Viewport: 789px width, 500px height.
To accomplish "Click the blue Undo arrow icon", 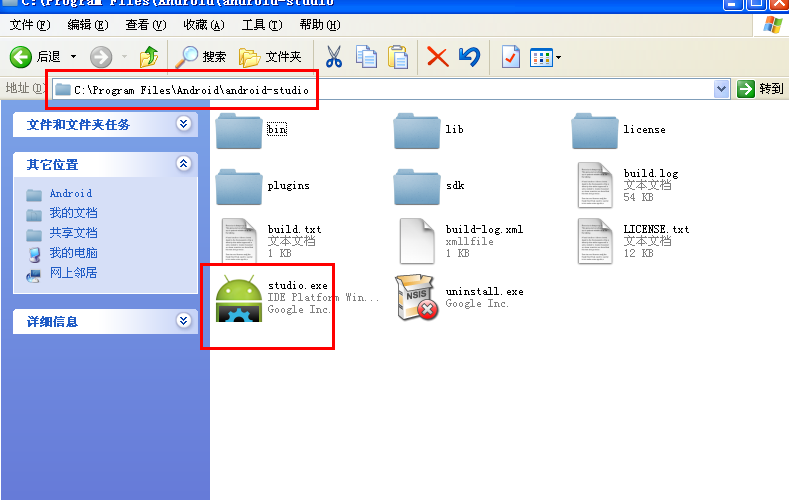I will coord(469,57).
